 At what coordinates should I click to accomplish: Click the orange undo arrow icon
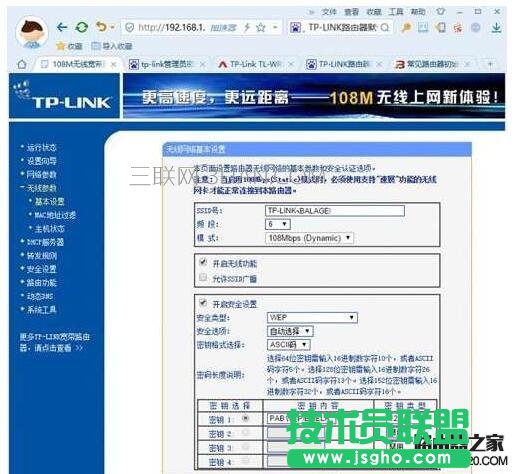[x=101, y=27]
